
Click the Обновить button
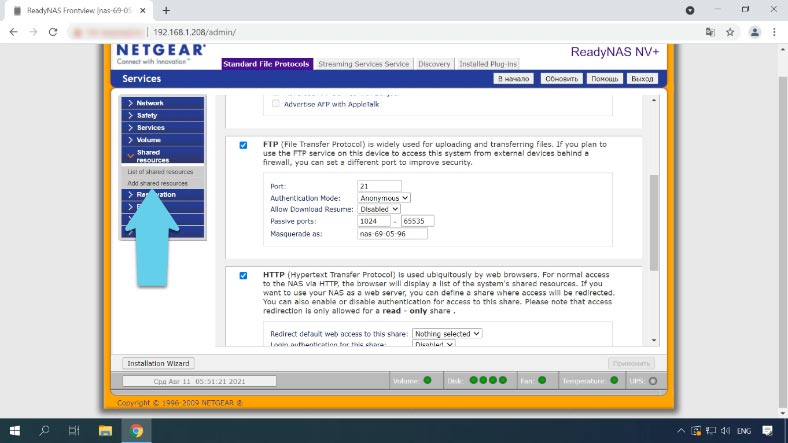pos(561,79)
